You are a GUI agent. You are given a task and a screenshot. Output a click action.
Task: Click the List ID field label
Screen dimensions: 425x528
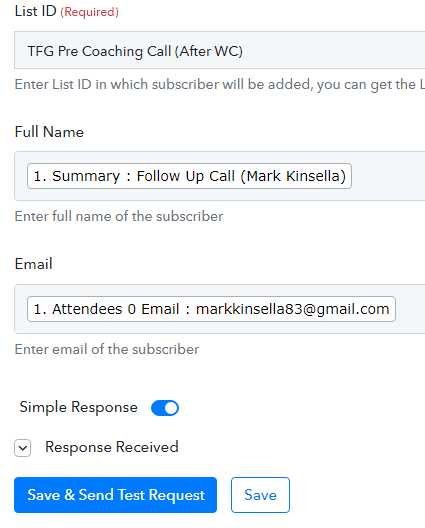pos(36,11)
